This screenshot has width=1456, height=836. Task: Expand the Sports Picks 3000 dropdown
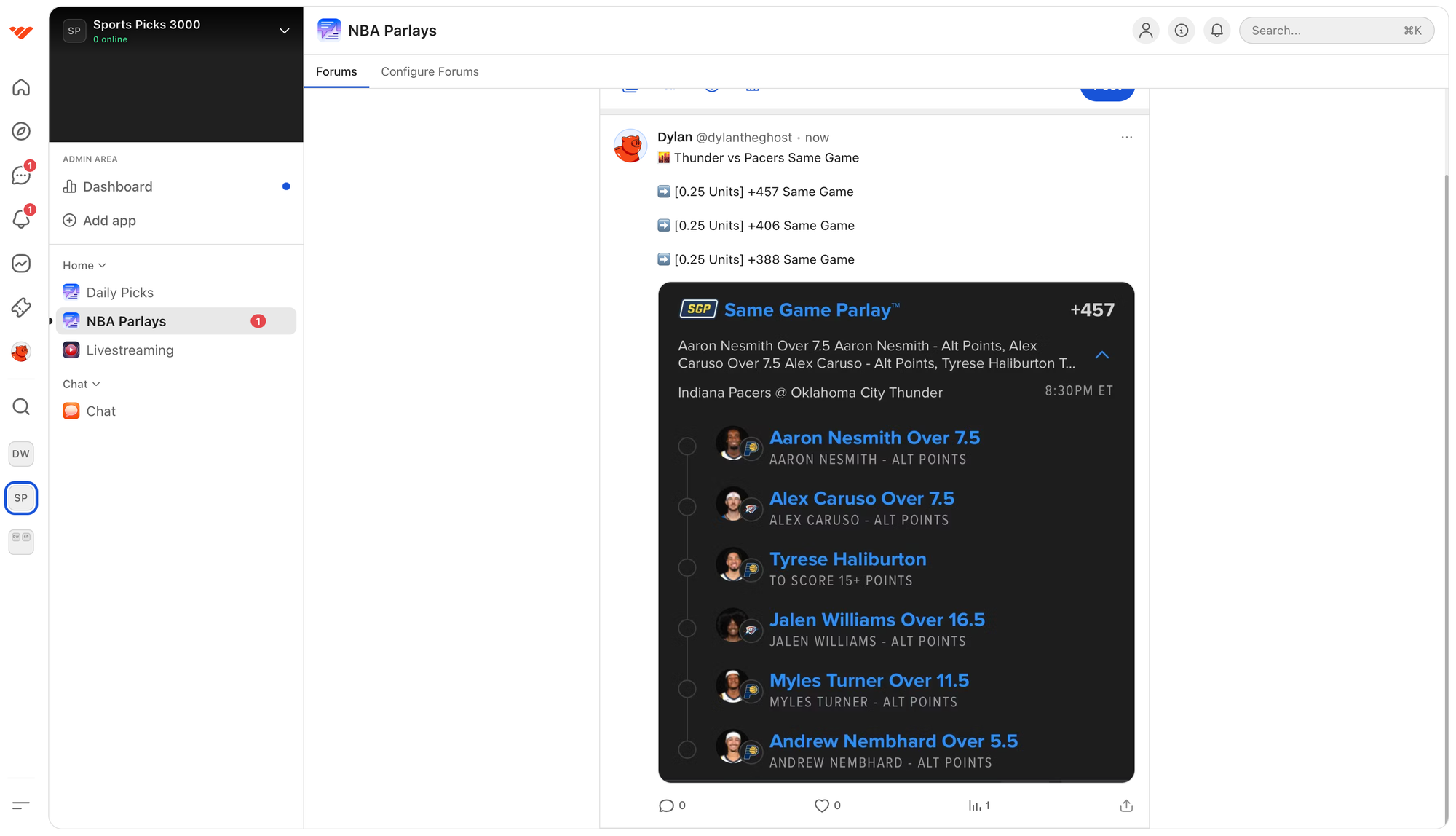click(284, 31)
